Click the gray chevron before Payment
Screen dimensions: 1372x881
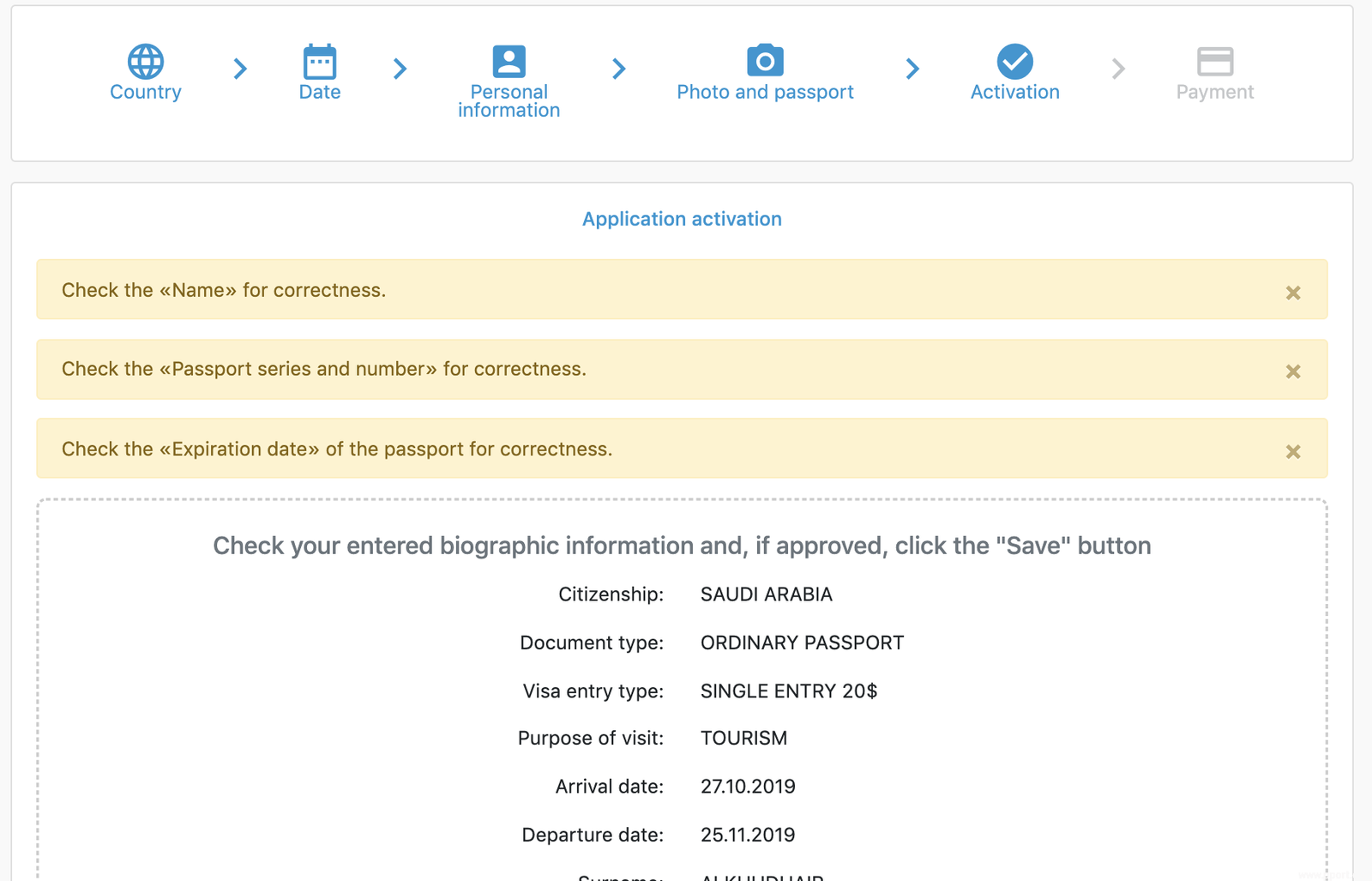click(x=1117, y=69)
